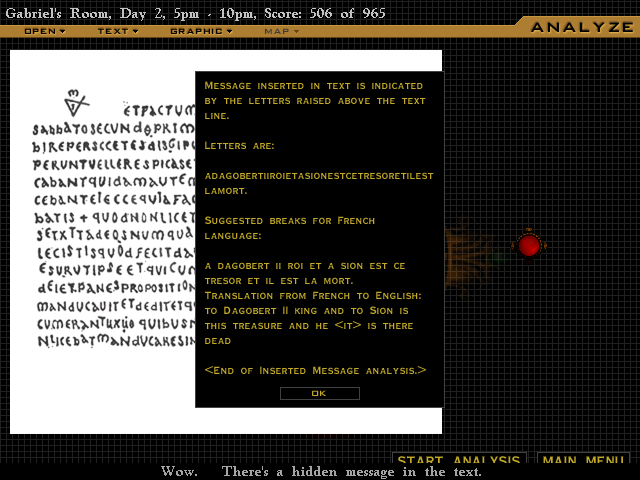Return to the MAIN MENU
Viewport: 640px width, 480px height.
(x=583, y=458)
